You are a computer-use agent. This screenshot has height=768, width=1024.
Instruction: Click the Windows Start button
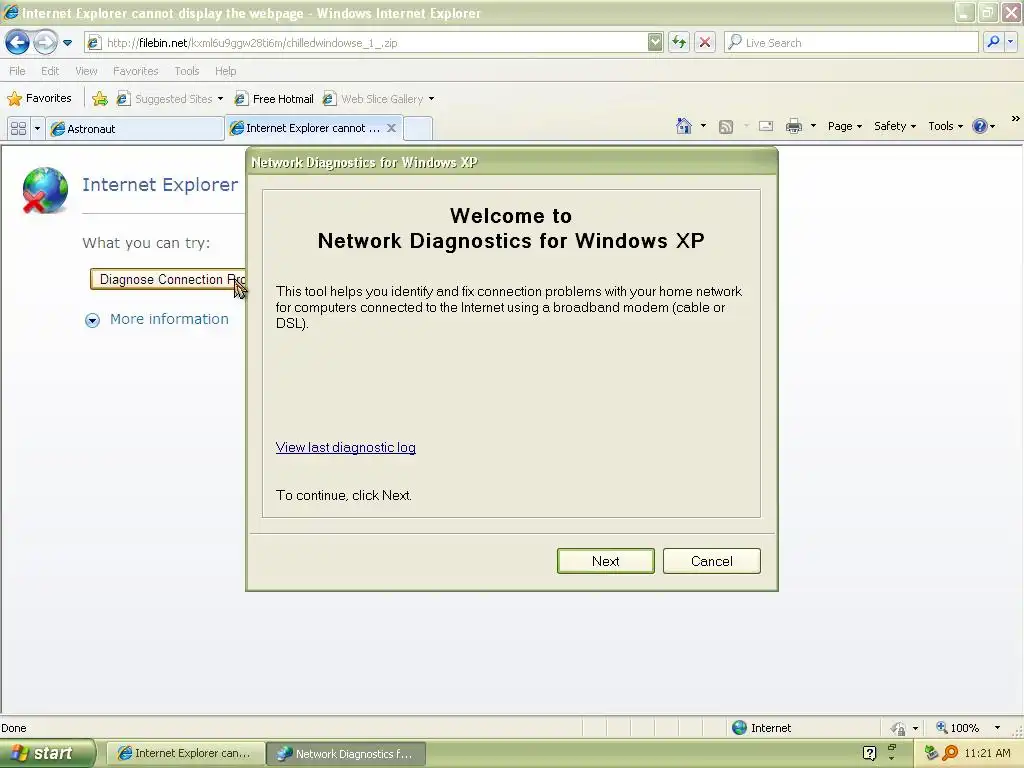(47, 753)
